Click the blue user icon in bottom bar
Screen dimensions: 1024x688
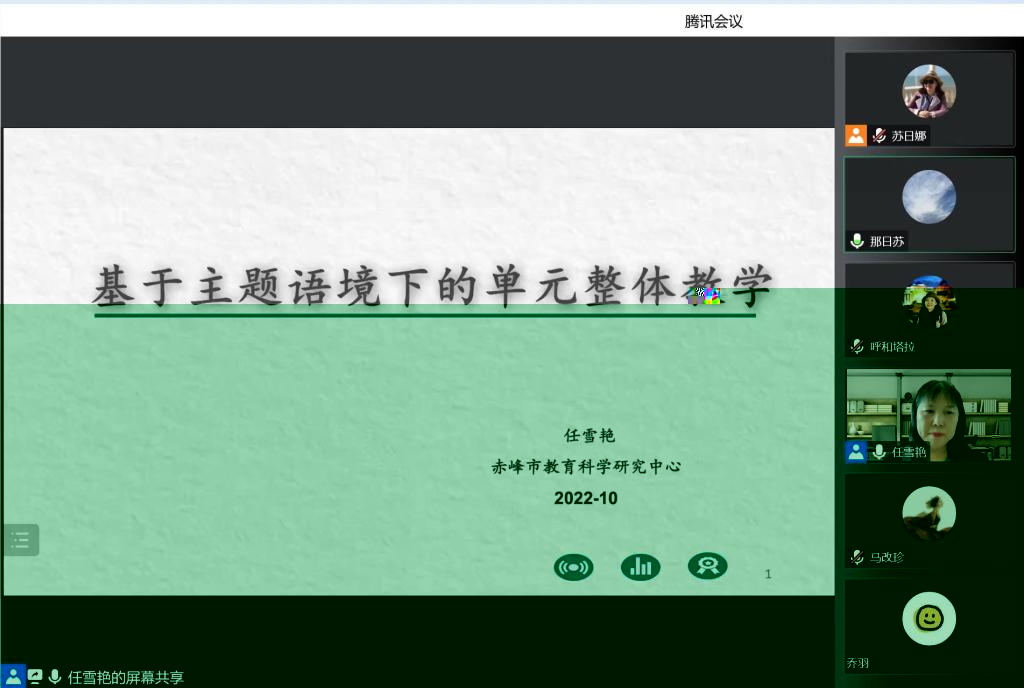click(13, 676)
